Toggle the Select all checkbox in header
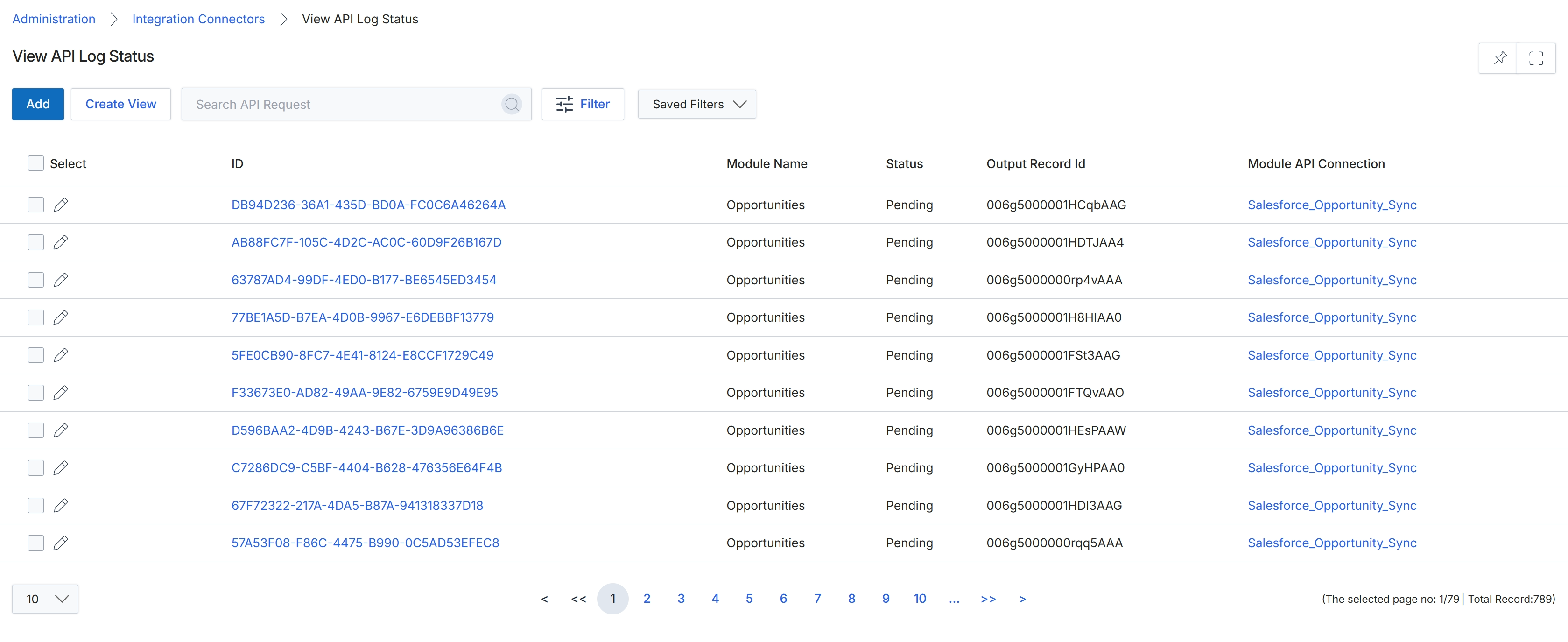The width and height of the screenshot is (1568, 642). tap(36, 163)
